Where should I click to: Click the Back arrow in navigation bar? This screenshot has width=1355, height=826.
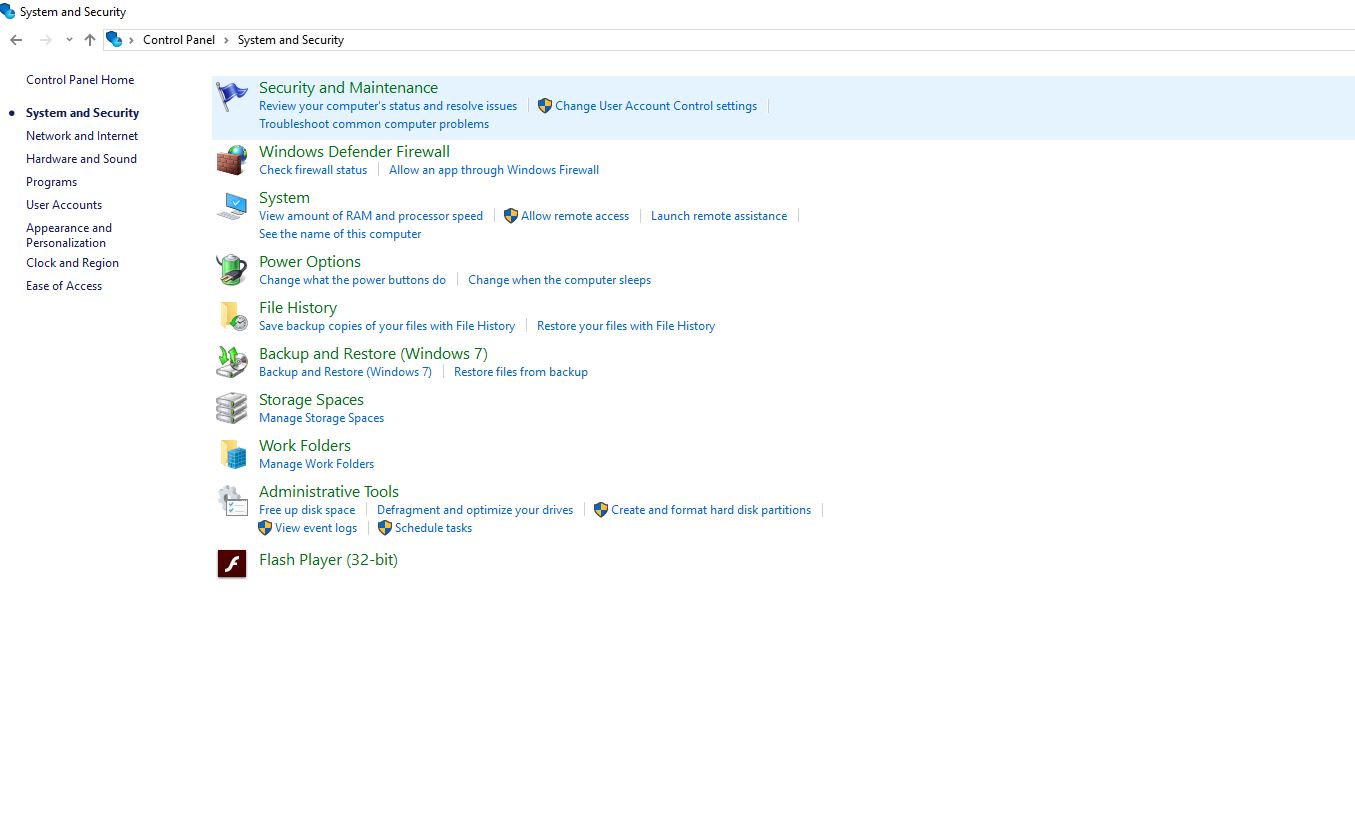point(16,40)
